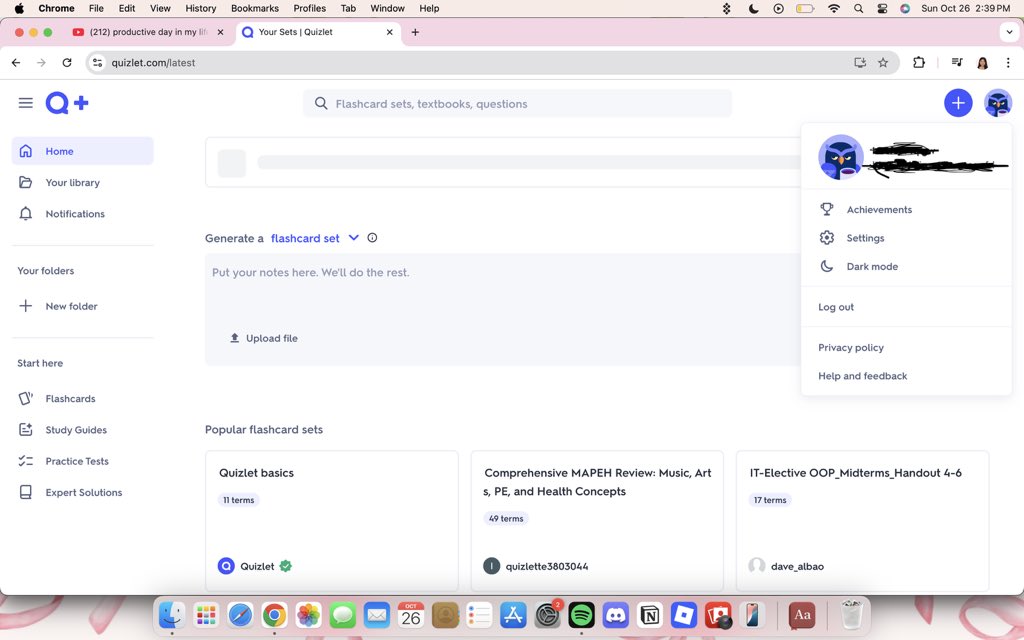Viewport: 1024px width, 640px height.
Task: Click the search field for flashcard sets
Action: tap(517, 103)
